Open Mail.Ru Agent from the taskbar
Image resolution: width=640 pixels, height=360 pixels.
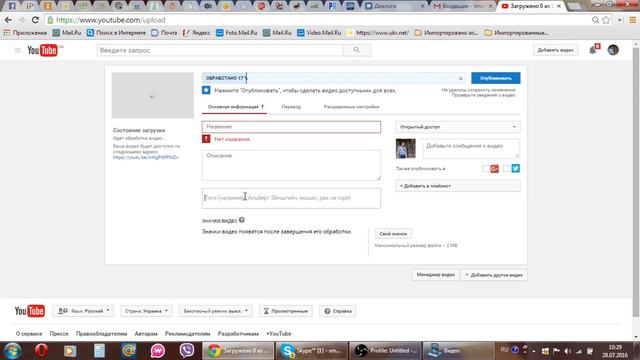tap(129, 351)
